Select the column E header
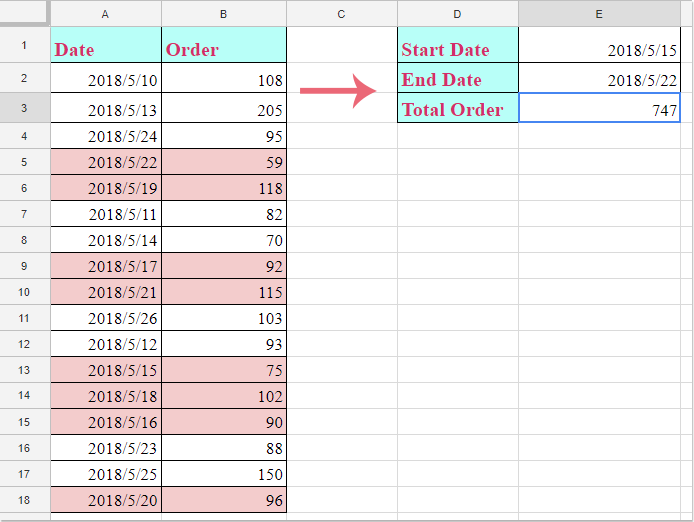The image size is (694, 522). pos(599,13)
